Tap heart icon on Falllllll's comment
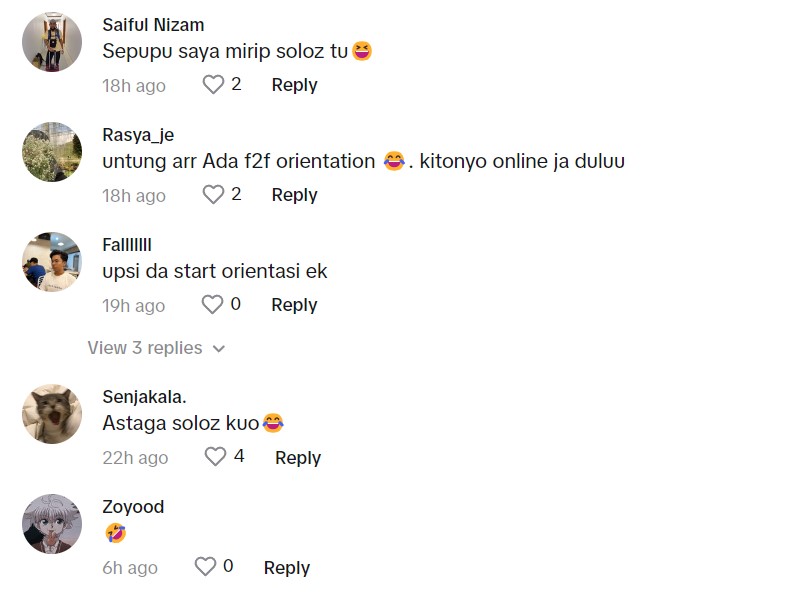Viewport: 811px width, 600px height. 213,304
